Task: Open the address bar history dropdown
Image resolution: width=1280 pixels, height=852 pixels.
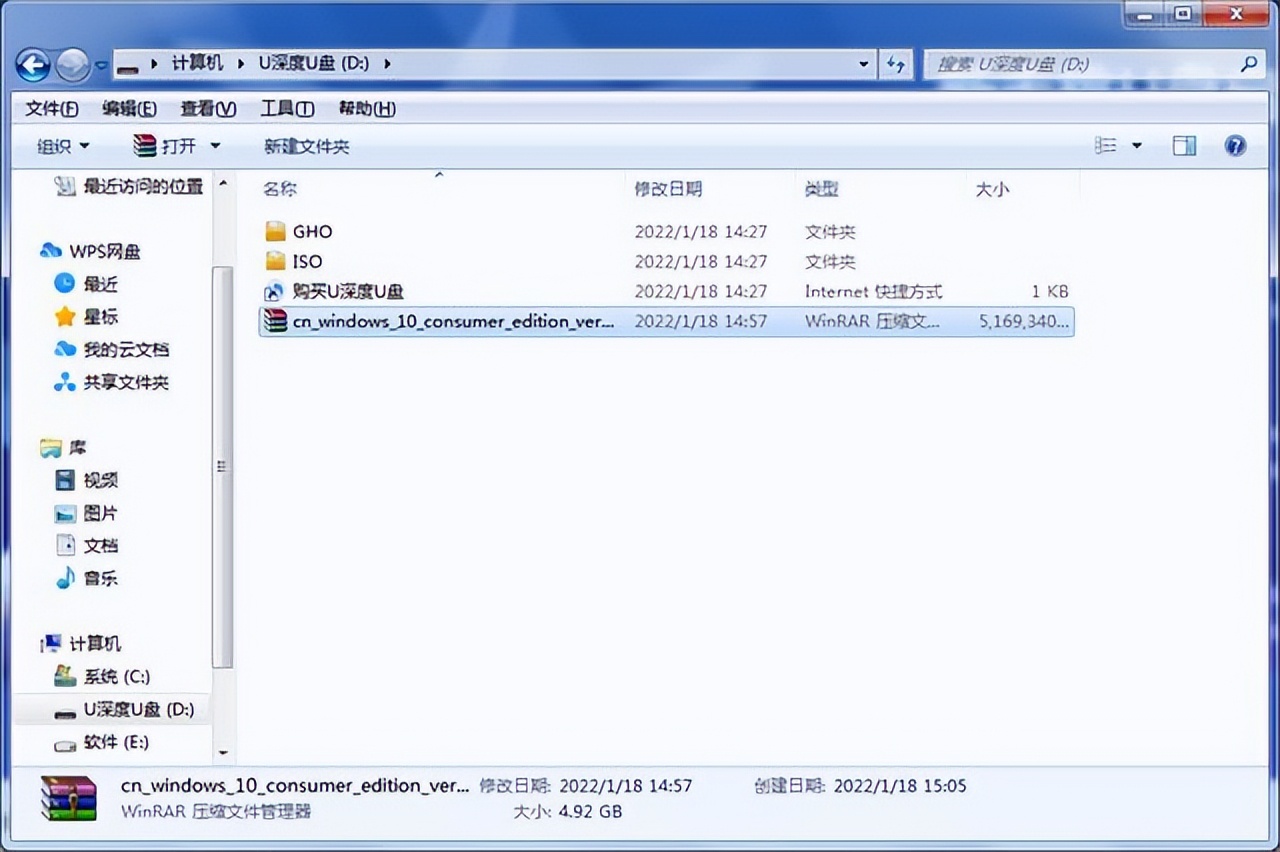Action: [x=864, y=64]
